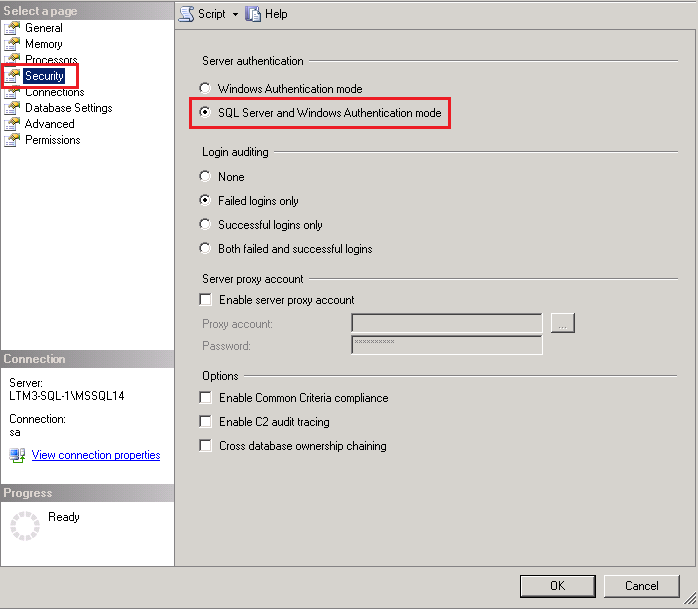Click the Cancel button
This screenshot has height=609, width=698.
coord(641,586)
